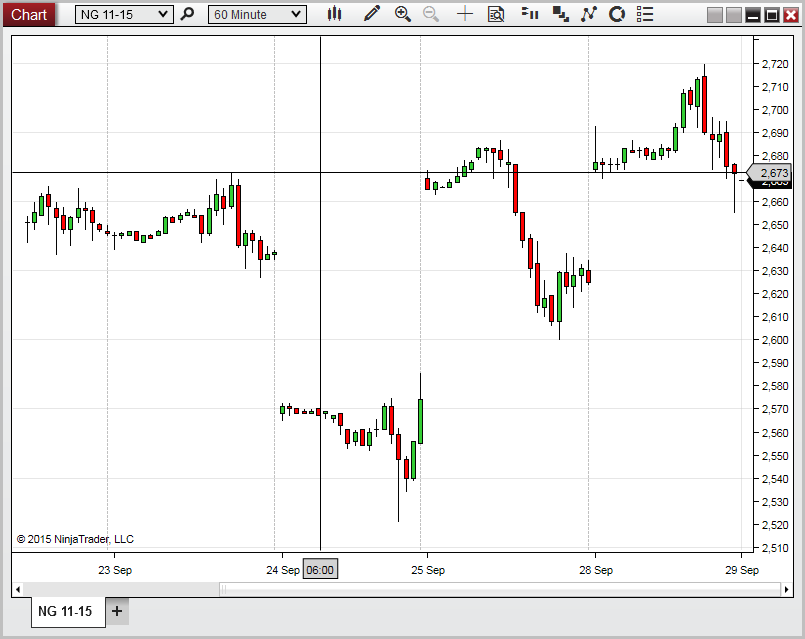Image resolution: width=805 pixels, height=639 pixels.
Task: Click the 2,720 price label
Action: [775, 64]
